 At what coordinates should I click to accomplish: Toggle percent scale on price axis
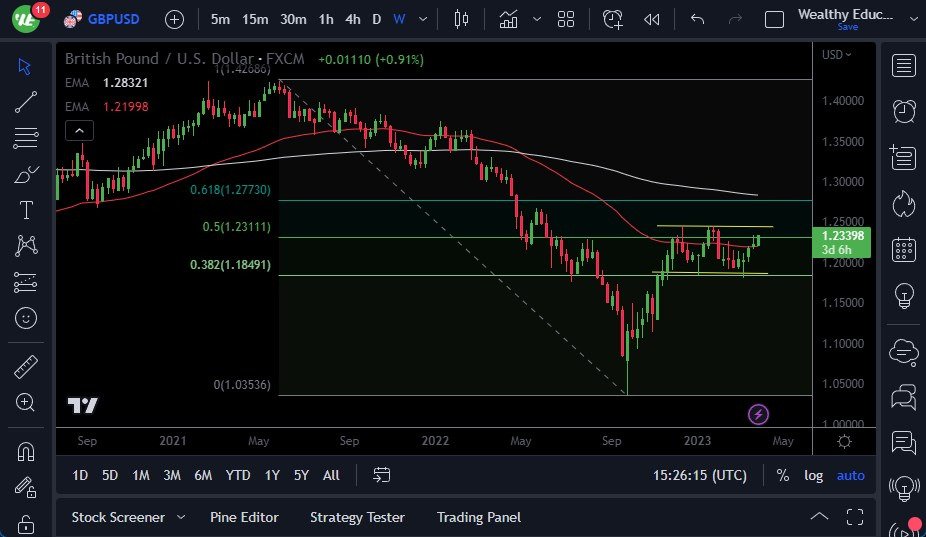pos(782,475)
